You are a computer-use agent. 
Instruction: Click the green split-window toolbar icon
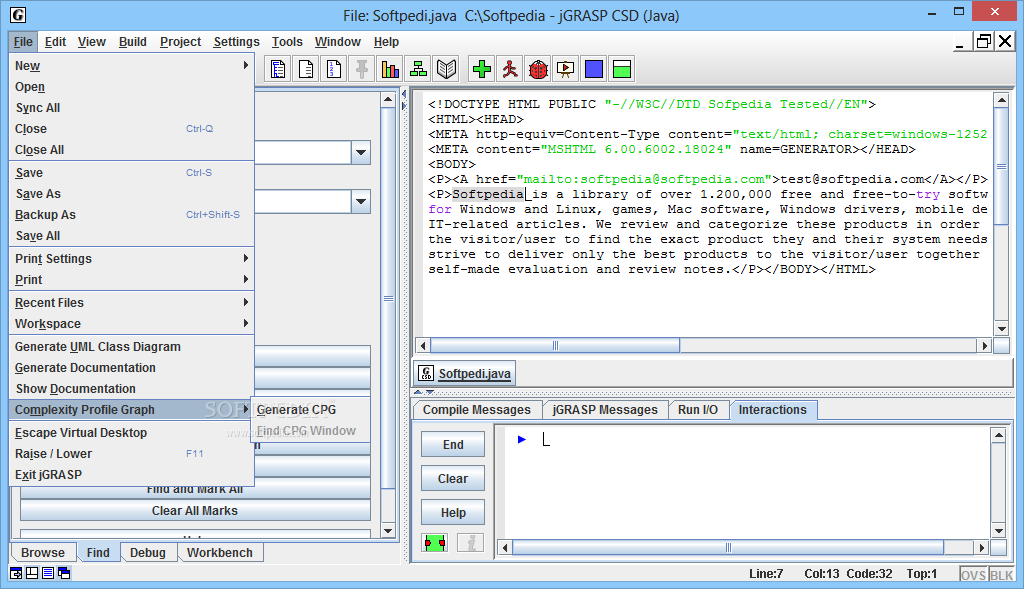coord(622,69)
